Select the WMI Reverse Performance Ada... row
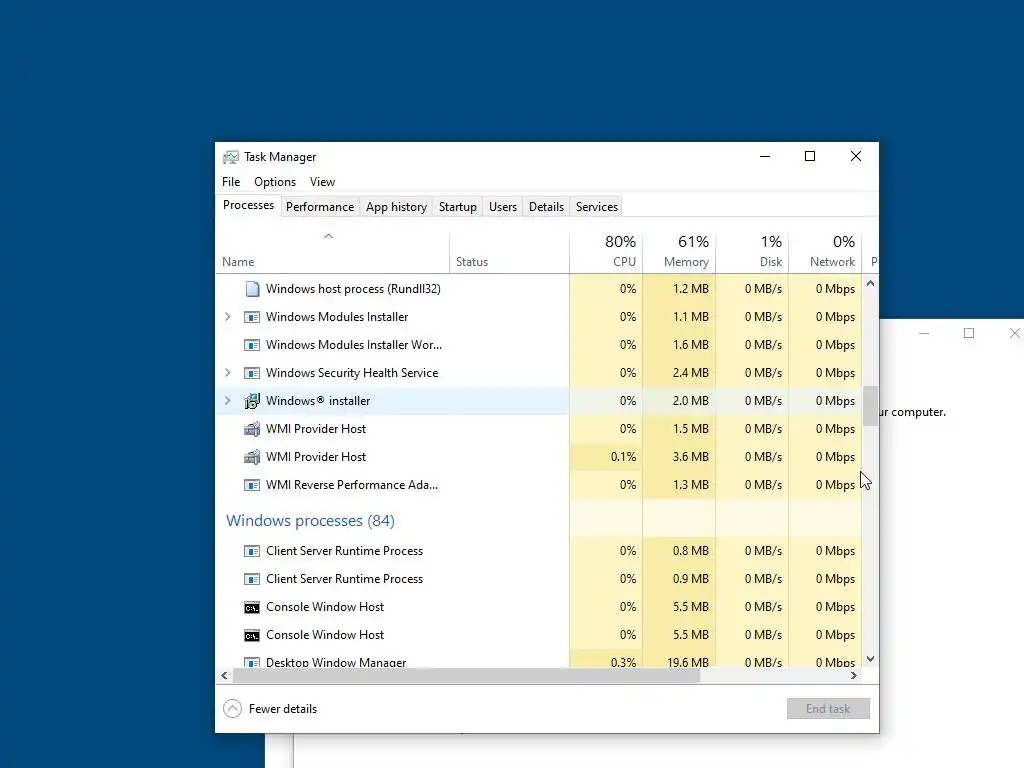The image size is (1024, 768). (x=539, y=485)
